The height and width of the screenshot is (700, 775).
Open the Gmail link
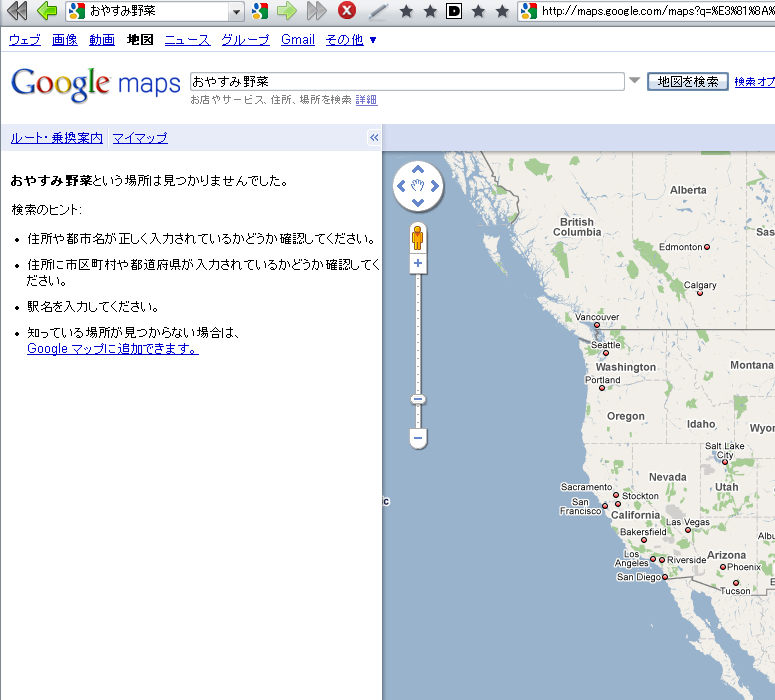(x=298, y=40)
